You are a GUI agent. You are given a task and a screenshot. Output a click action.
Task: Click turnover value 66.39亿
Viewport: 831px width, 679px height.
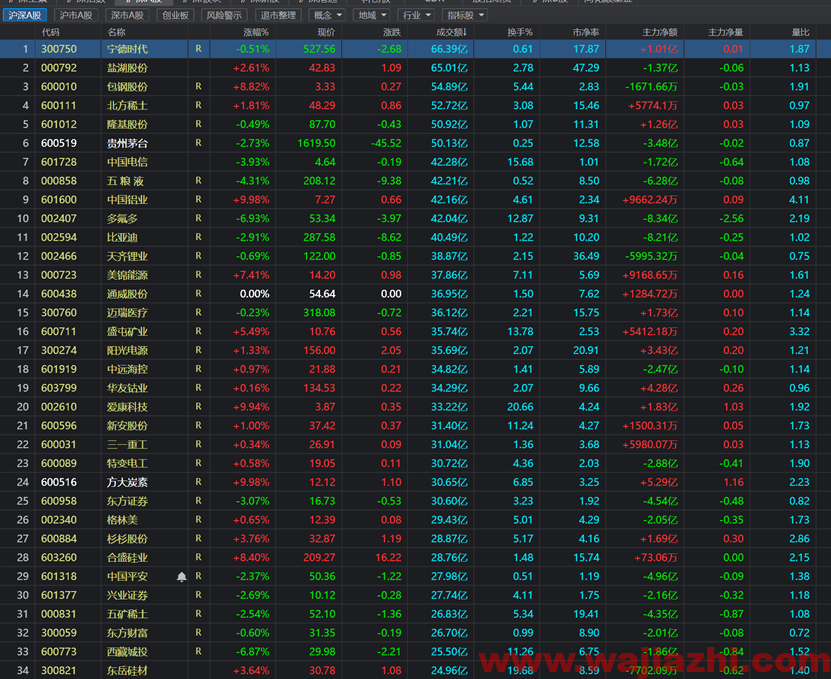pos(449,49)
